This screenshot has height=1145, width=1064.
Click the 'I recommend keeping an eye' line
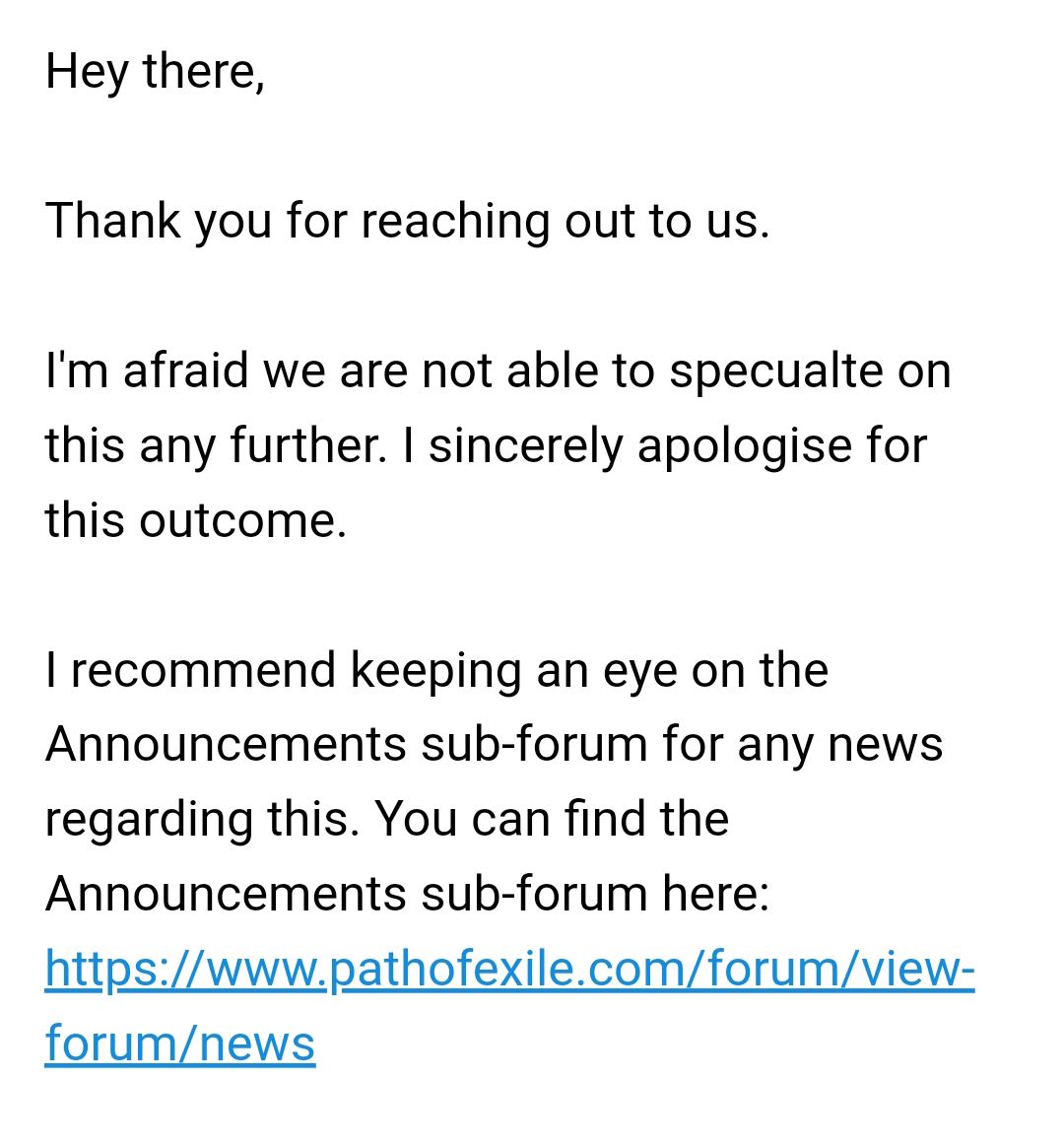436,671
